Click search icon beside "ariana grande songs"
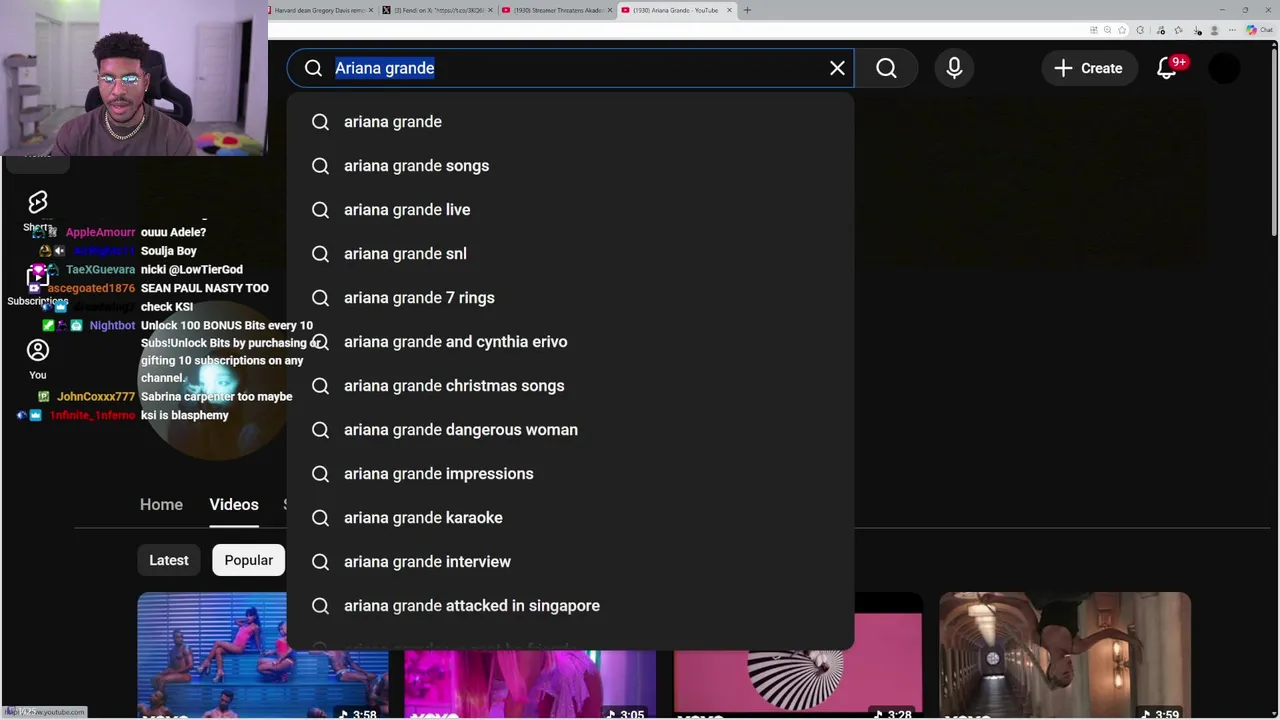The height and width of the screenshot is (720, 1280). click(x=320, y=166)
